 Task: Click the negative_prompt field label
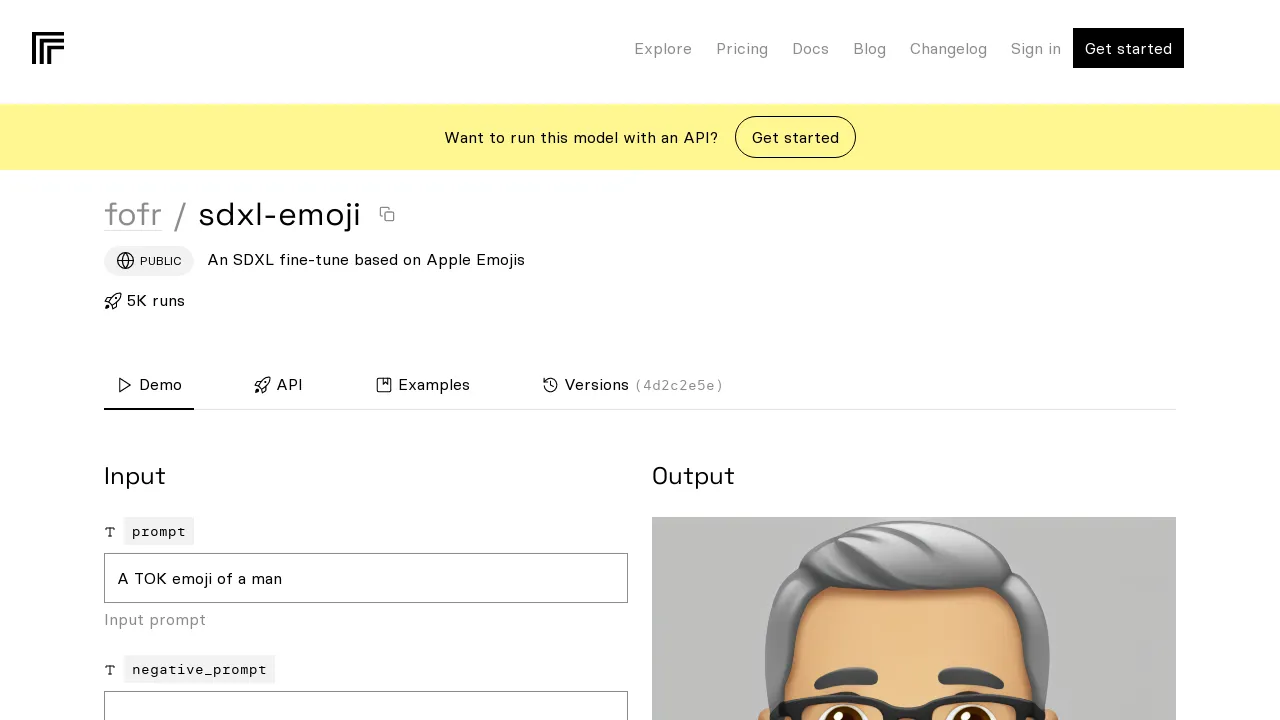pos(199,669)
